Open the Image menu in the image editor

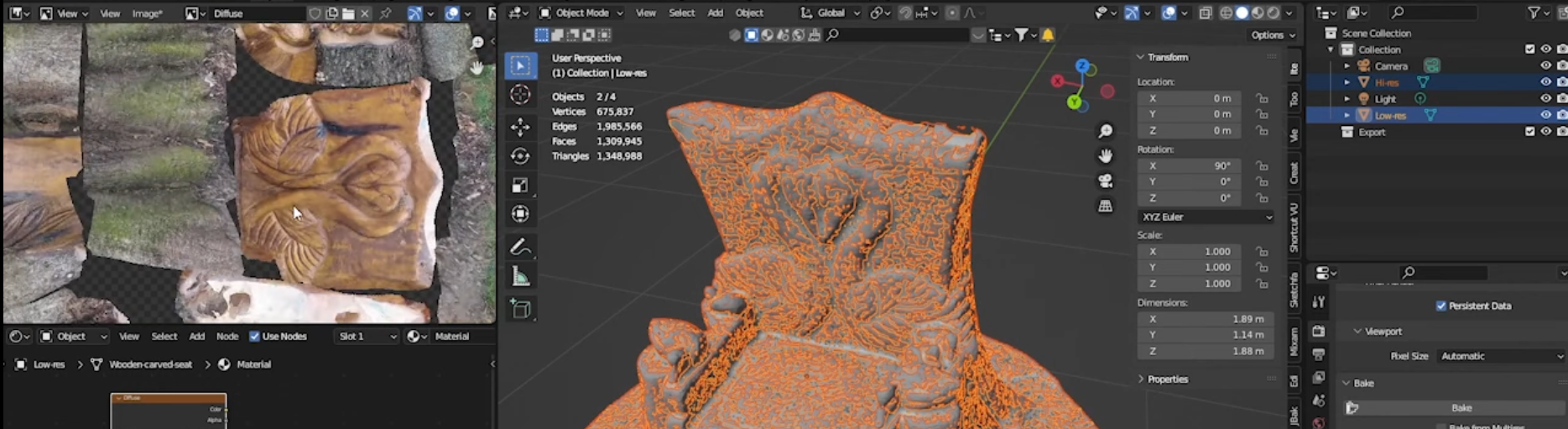[147, 13]
